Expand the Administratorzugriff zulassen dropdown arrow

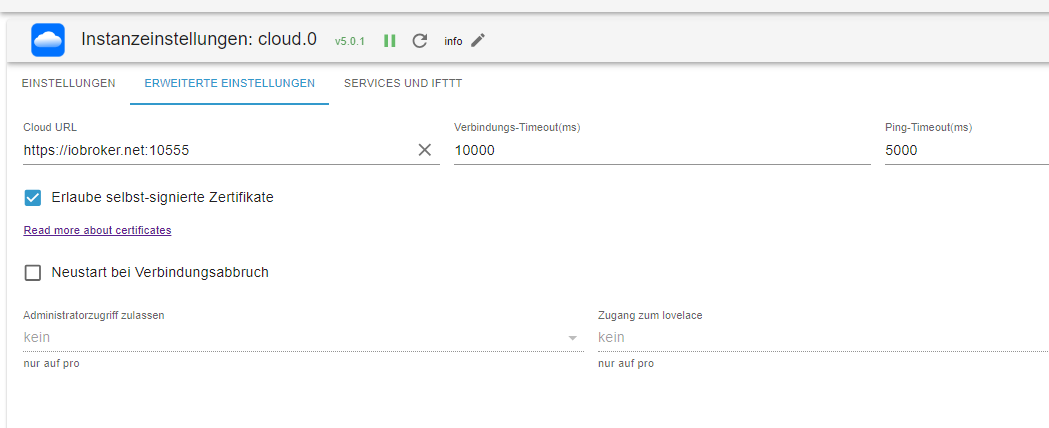[573, 338]
